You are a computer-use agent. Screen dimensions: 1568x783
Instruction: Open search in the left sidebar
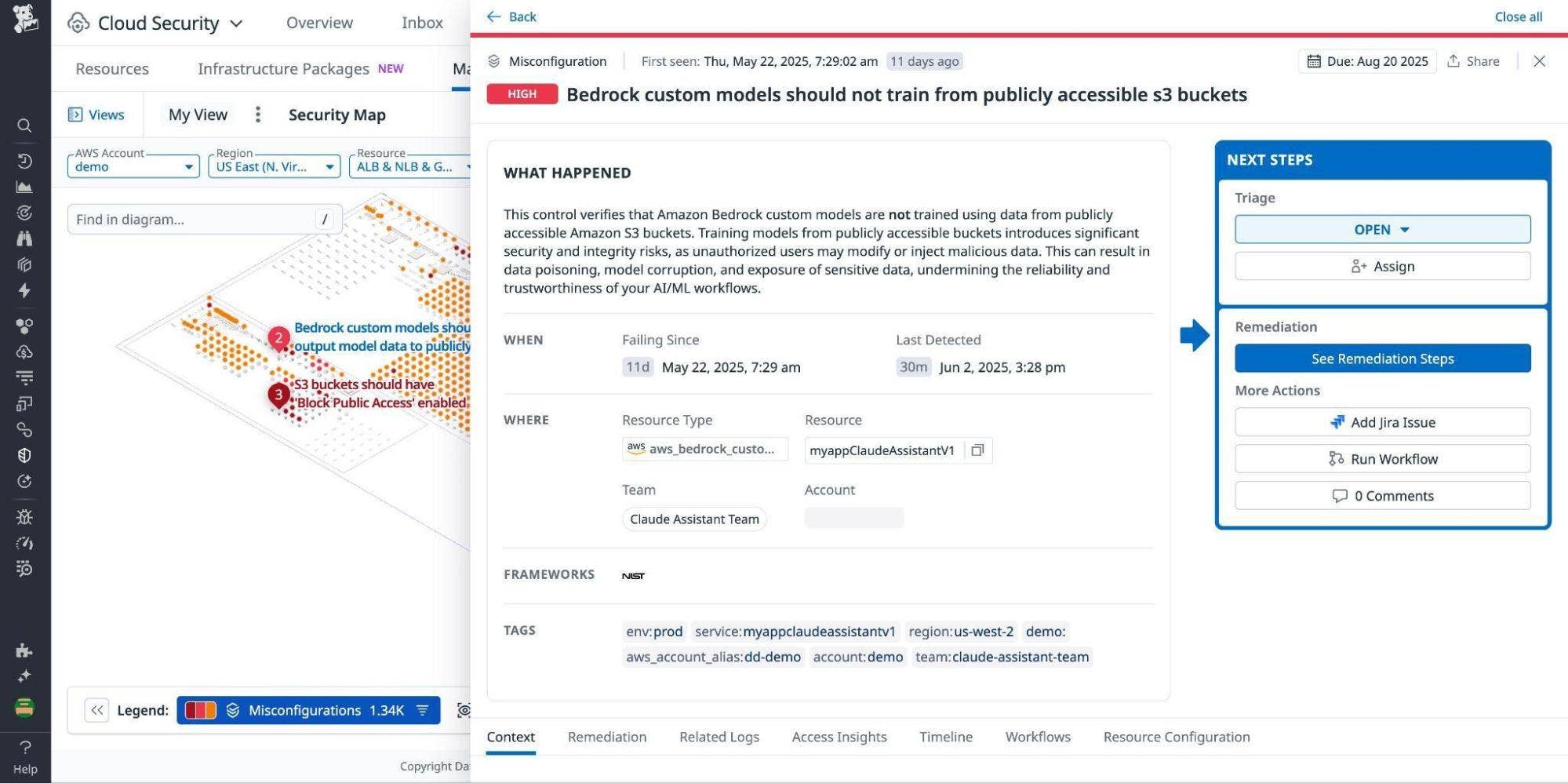[x=24, y=126]
